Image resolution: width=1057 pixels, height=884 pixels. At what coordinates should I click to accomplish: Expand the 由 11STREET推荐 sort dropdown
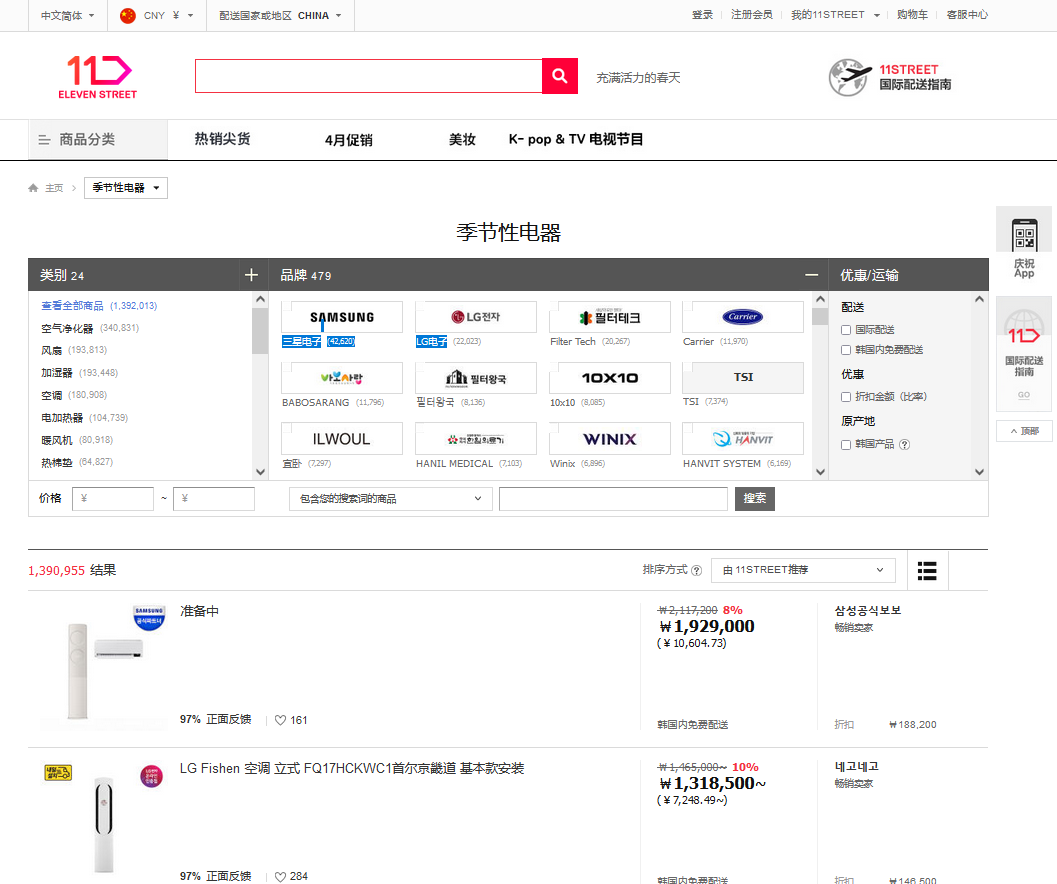803,570
